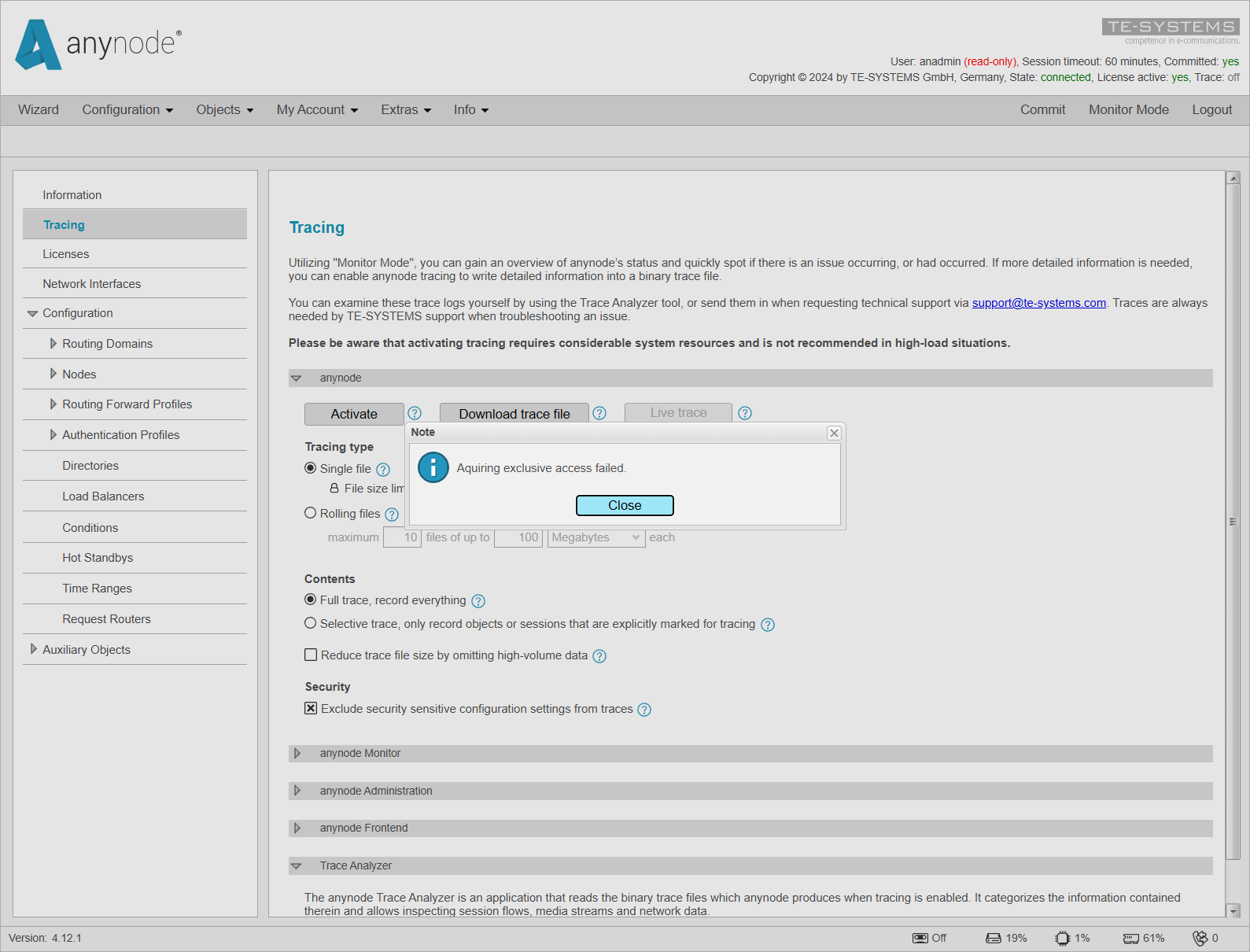Click the lock icon beside File size limit
Image resolution: width=1250 pixels, height=952 pixels.
click(334, 488)
